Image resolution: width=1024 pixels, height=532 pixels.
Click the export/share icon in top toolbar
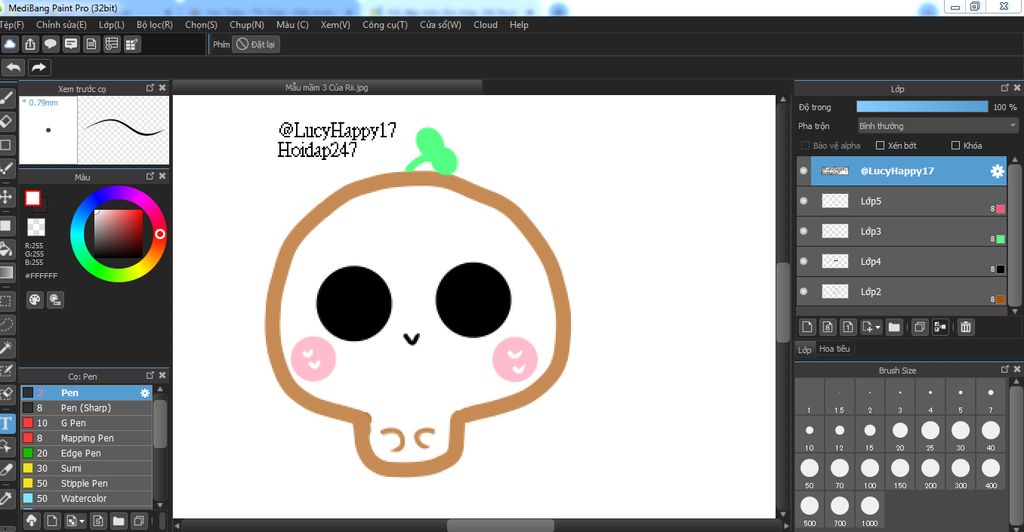30,44
